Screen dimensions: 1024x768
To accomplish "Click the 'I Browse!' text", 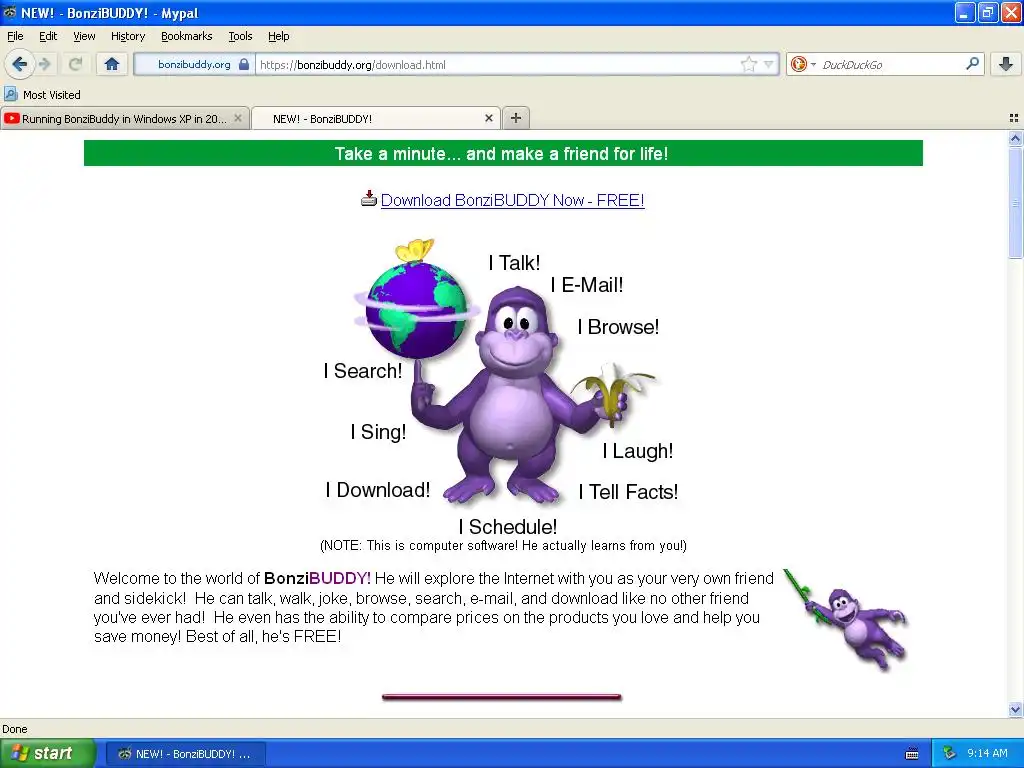I will pos(618,327).
